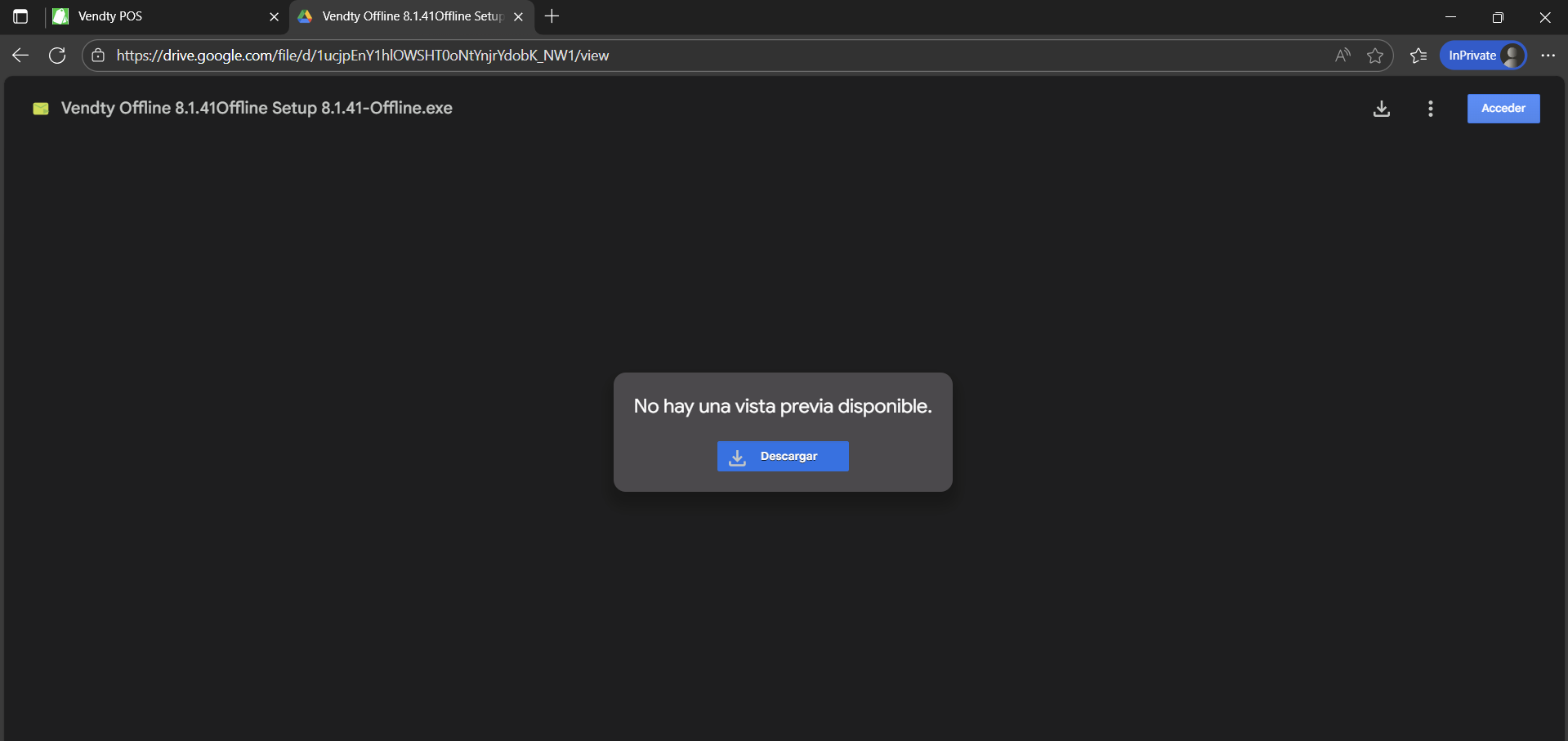Click the Vendty Offline Setup file name
The height and width of the screenshot is (741, 1568).
tap(257, 109)
